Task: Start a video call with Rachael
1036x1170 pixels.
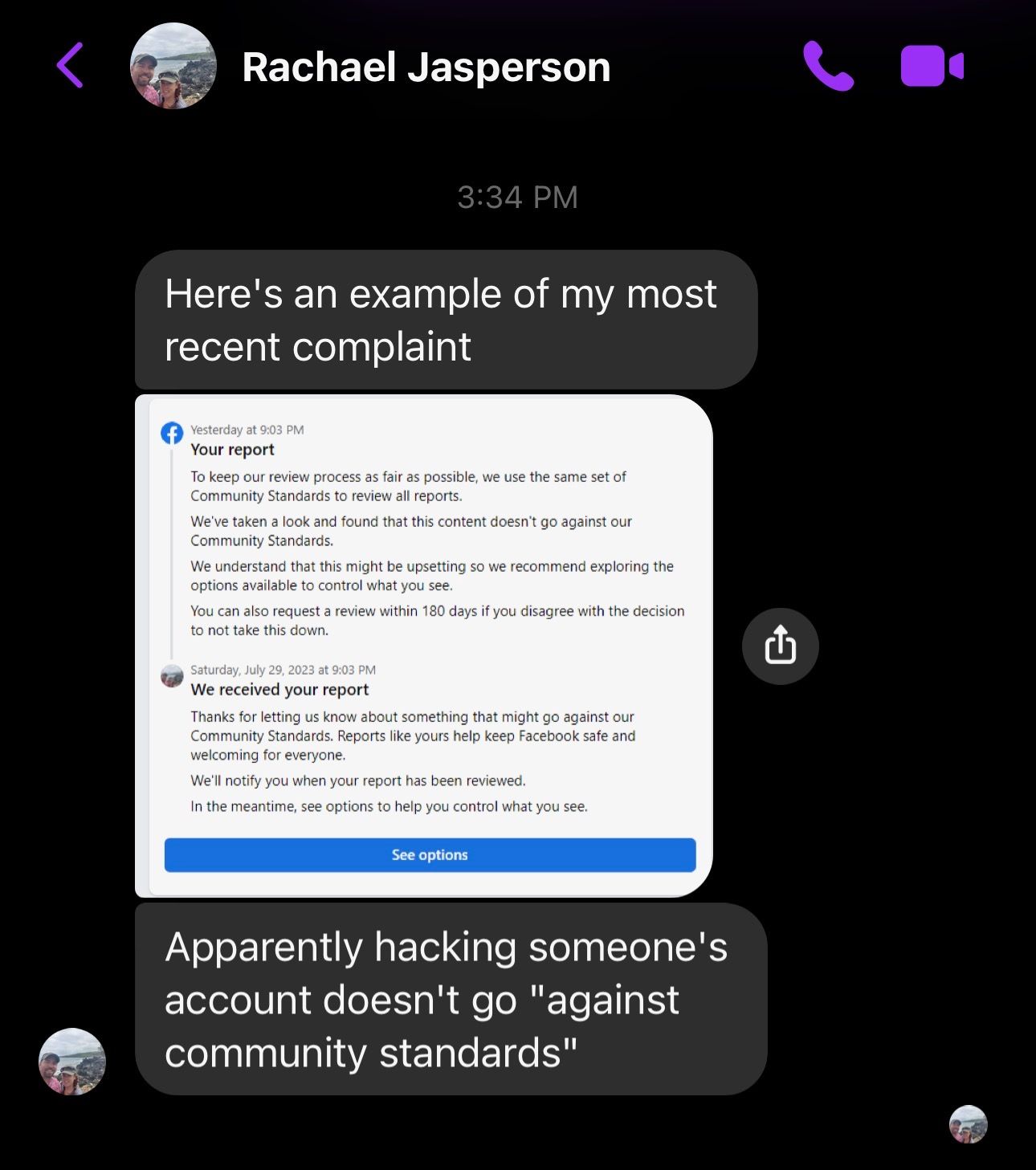Action: coord(932,66)
